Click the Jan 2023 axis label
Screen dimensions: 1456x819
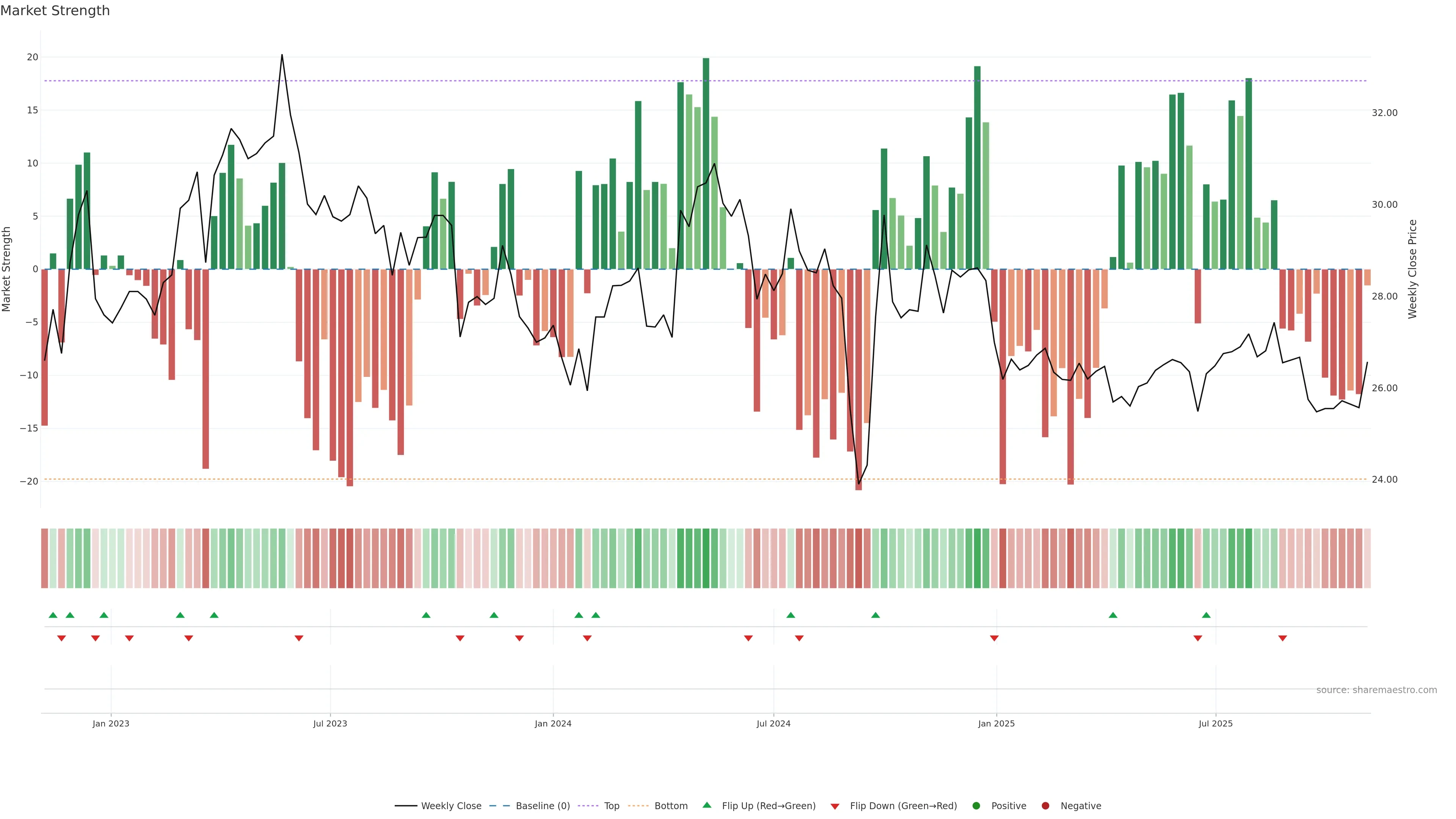coord(111,723)
